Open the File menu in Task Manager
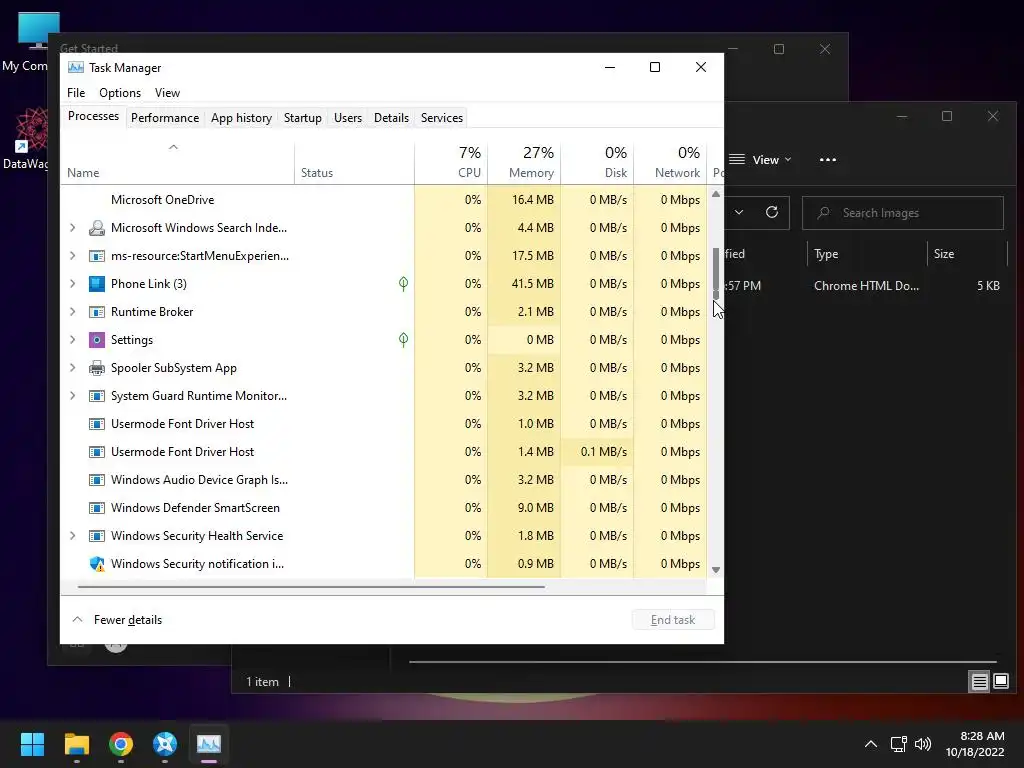 click(76, 93)
